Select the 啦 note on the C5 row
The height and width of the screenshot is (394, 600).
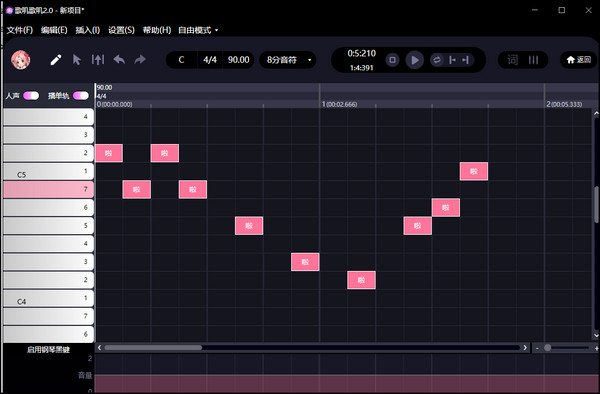(474, 171)
